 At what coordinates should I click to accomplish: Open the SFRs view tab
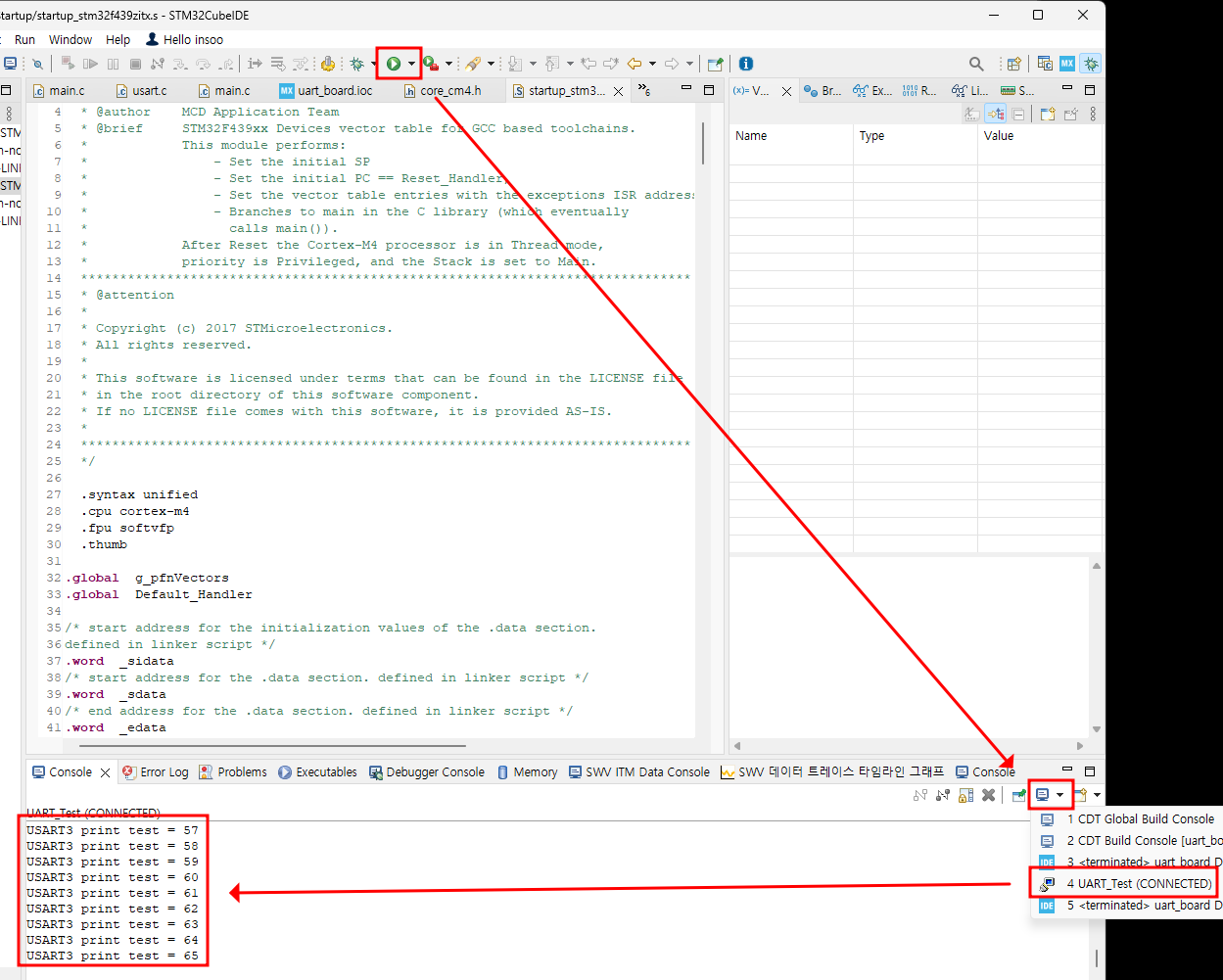point(1017,90)
